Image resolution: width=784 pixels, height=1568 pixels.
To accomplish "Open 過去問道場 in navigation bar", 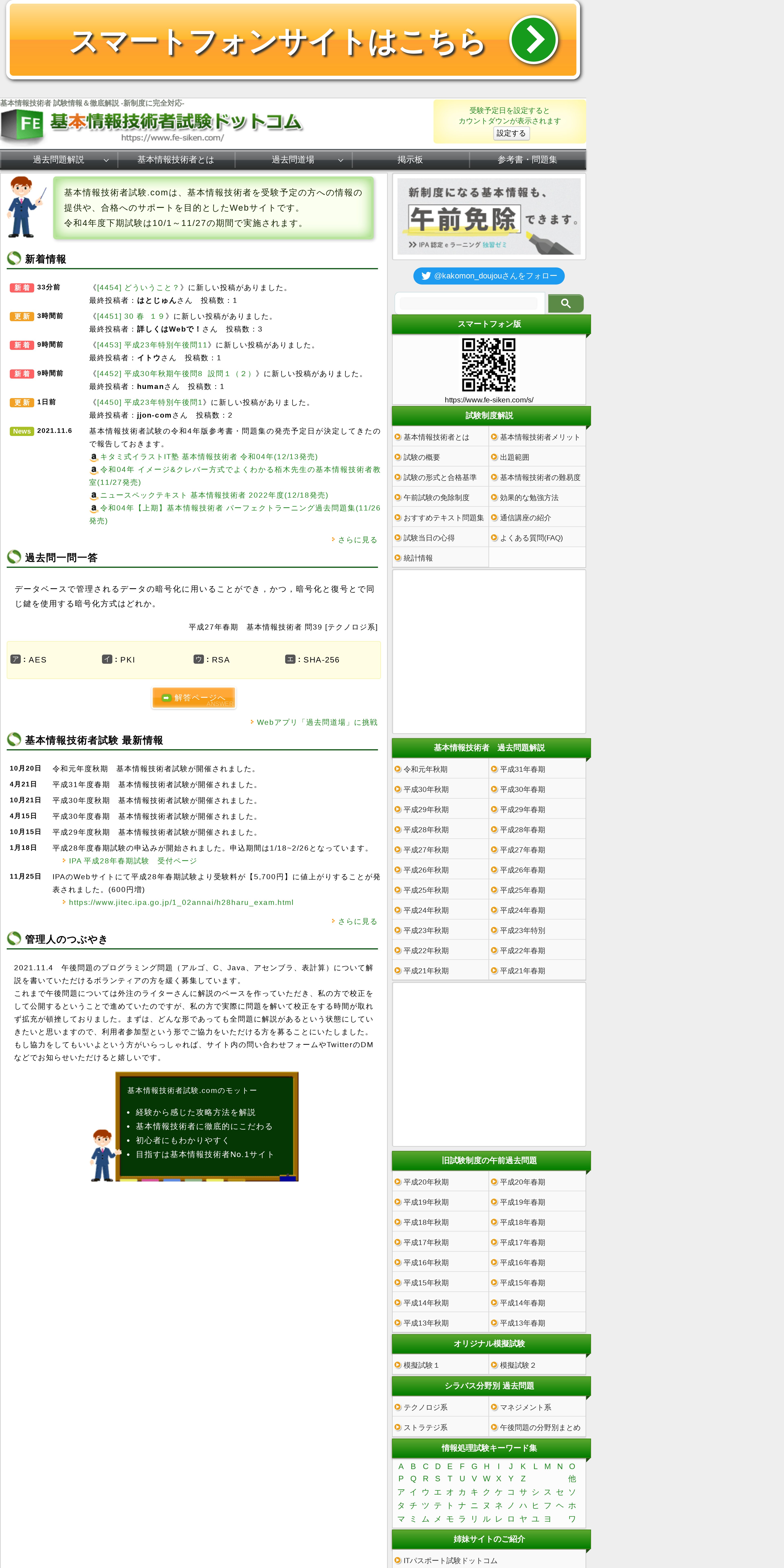I will tap(293, 160).
